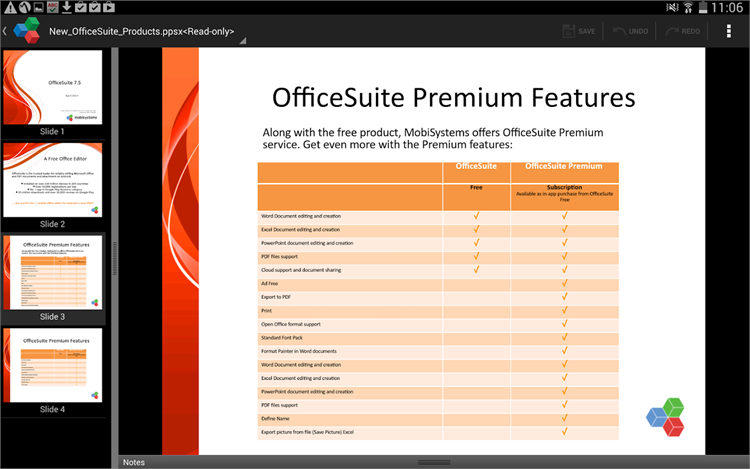Click the 'Cloud support and document sharing' row
Image resolution: width=750 pixels, height=469 pixels.
coord(438,270)
